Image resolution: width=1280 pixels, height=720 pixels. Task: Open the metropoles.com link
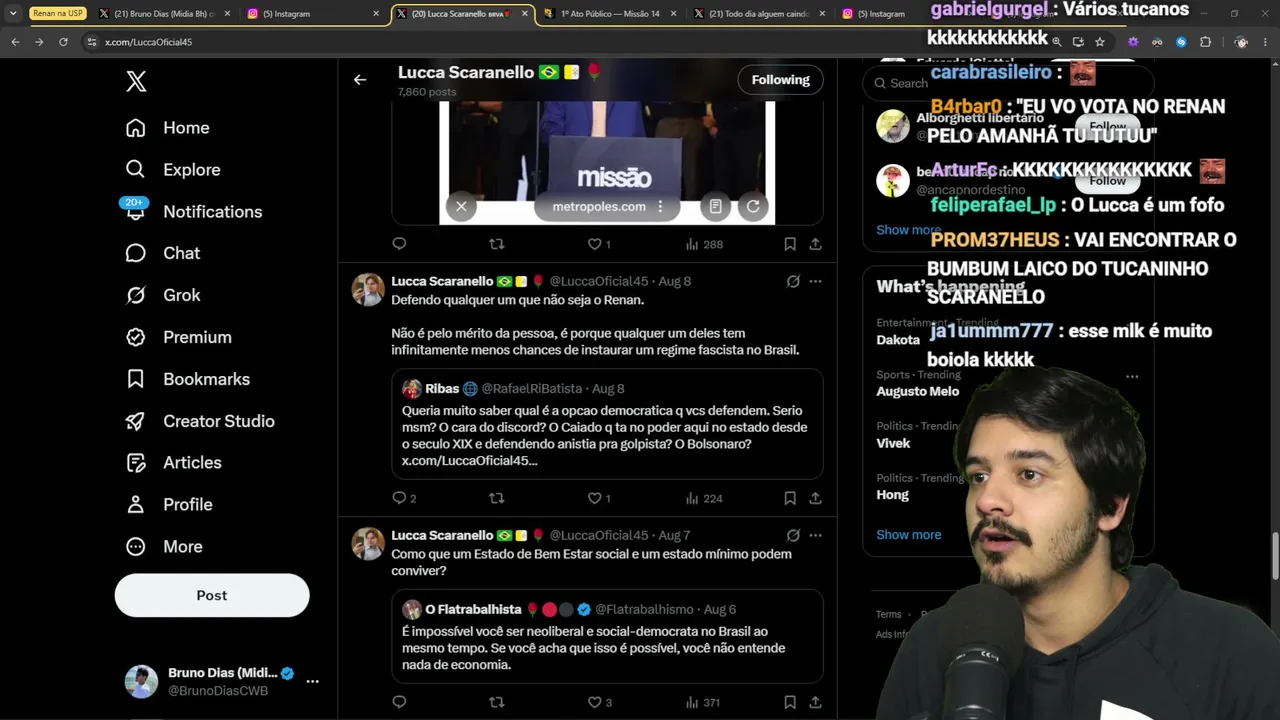(599, 207)
